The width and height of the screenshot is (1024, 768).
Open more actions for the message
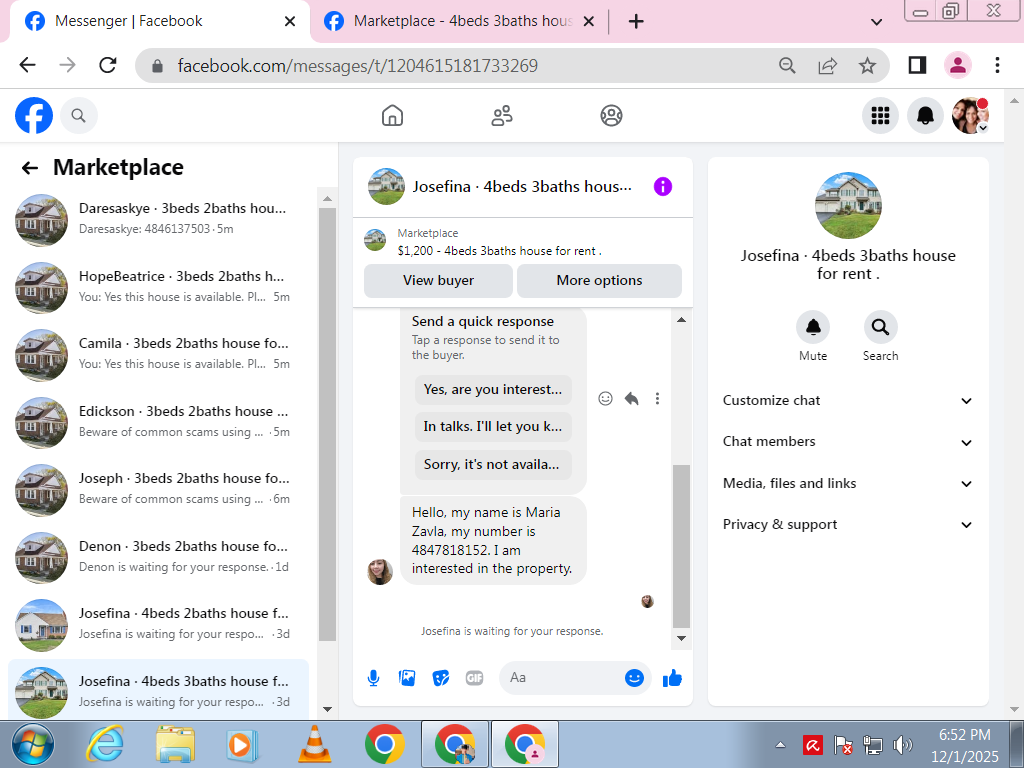[x=657, y=398]
